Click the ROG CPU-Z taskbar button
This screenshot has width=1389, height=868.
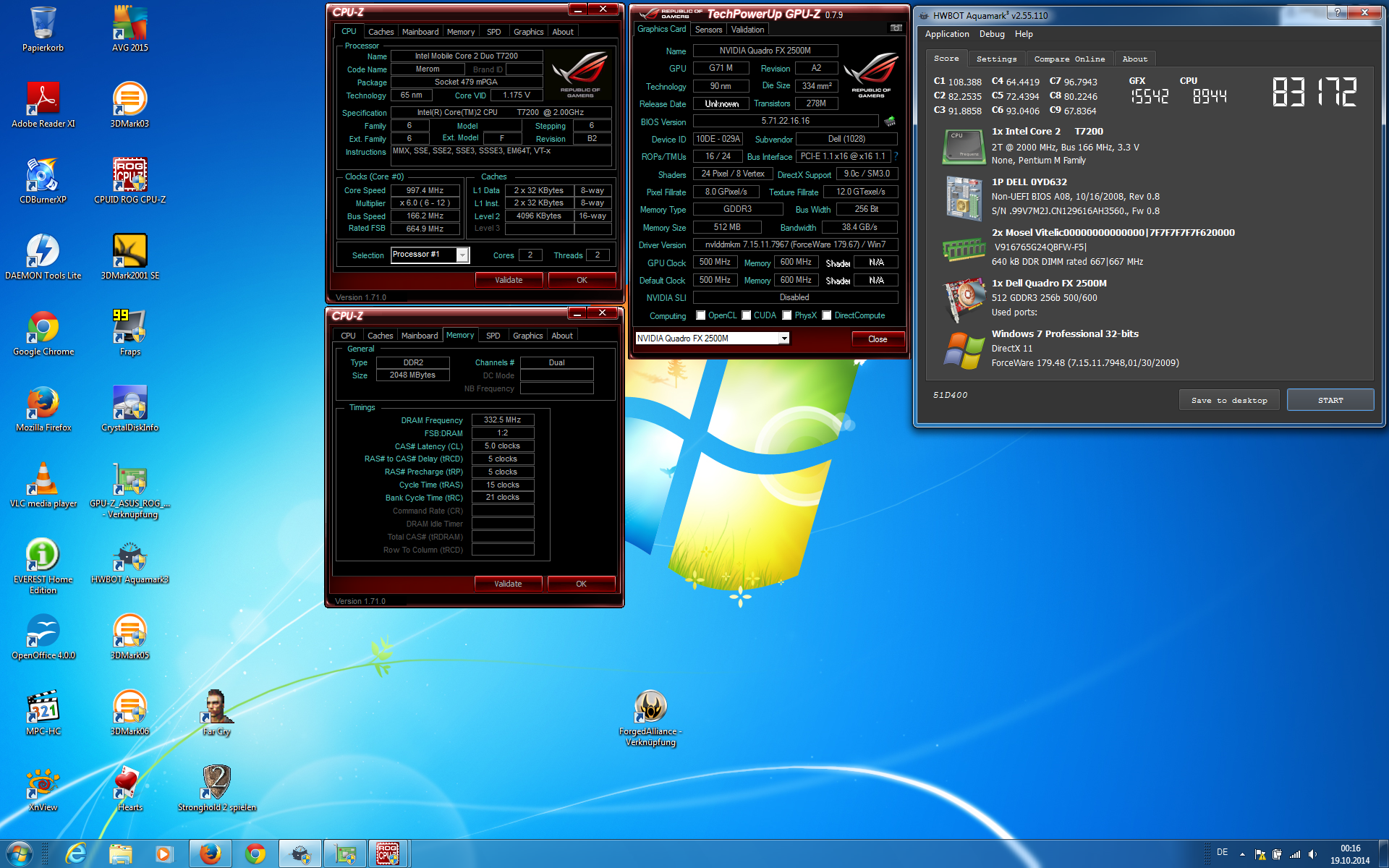point(388,854)
